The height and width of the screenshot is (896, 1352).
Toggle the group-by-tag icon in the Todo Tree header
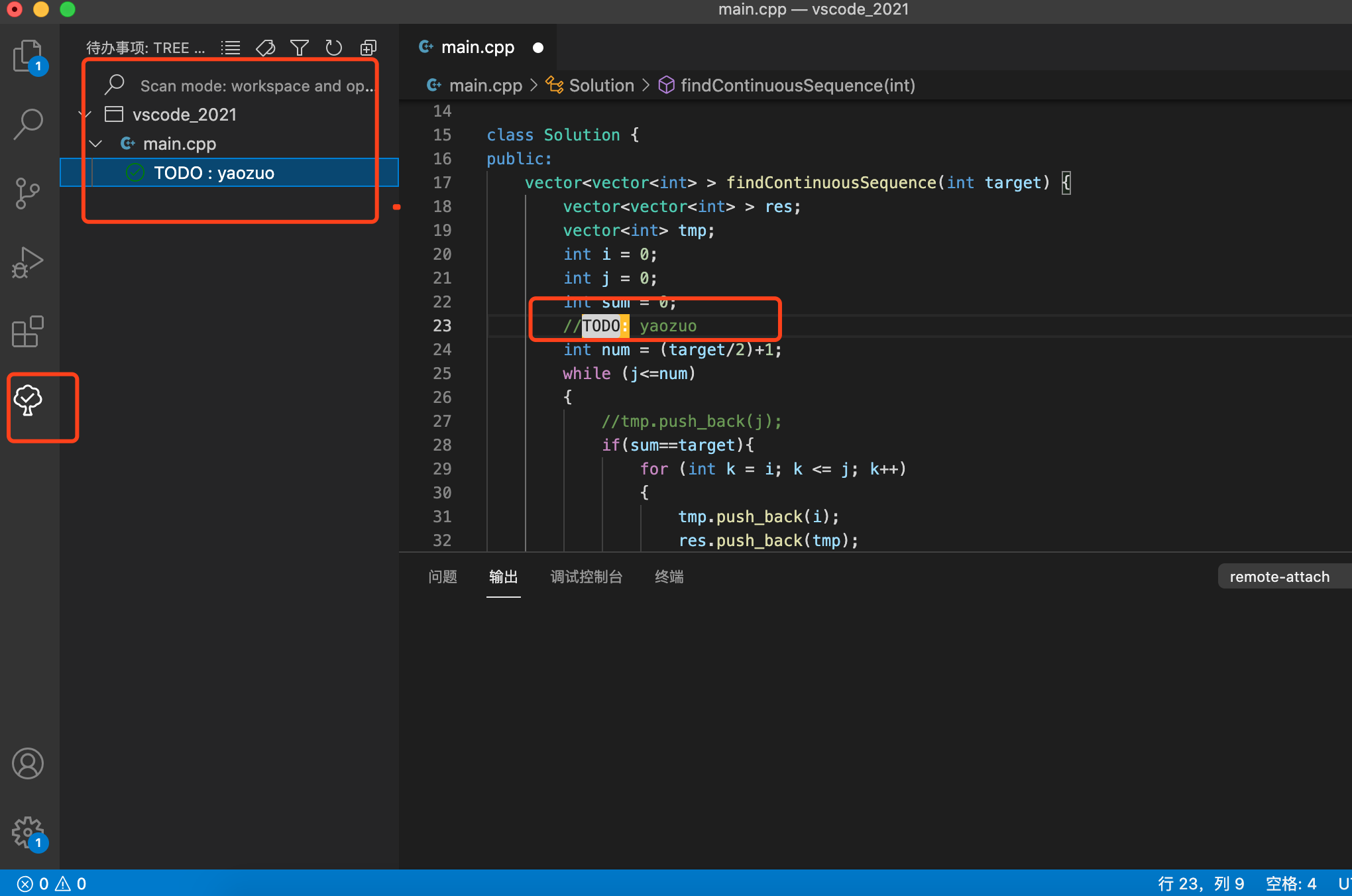[x=265, y=48]
